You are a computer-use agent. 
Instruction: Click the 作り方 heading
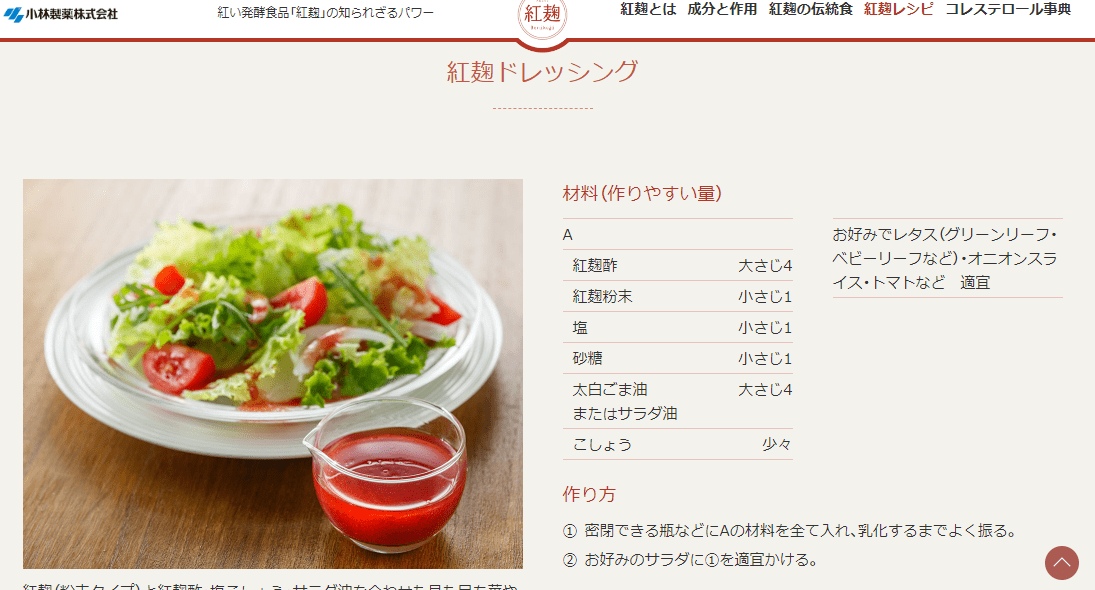(589, 494)
